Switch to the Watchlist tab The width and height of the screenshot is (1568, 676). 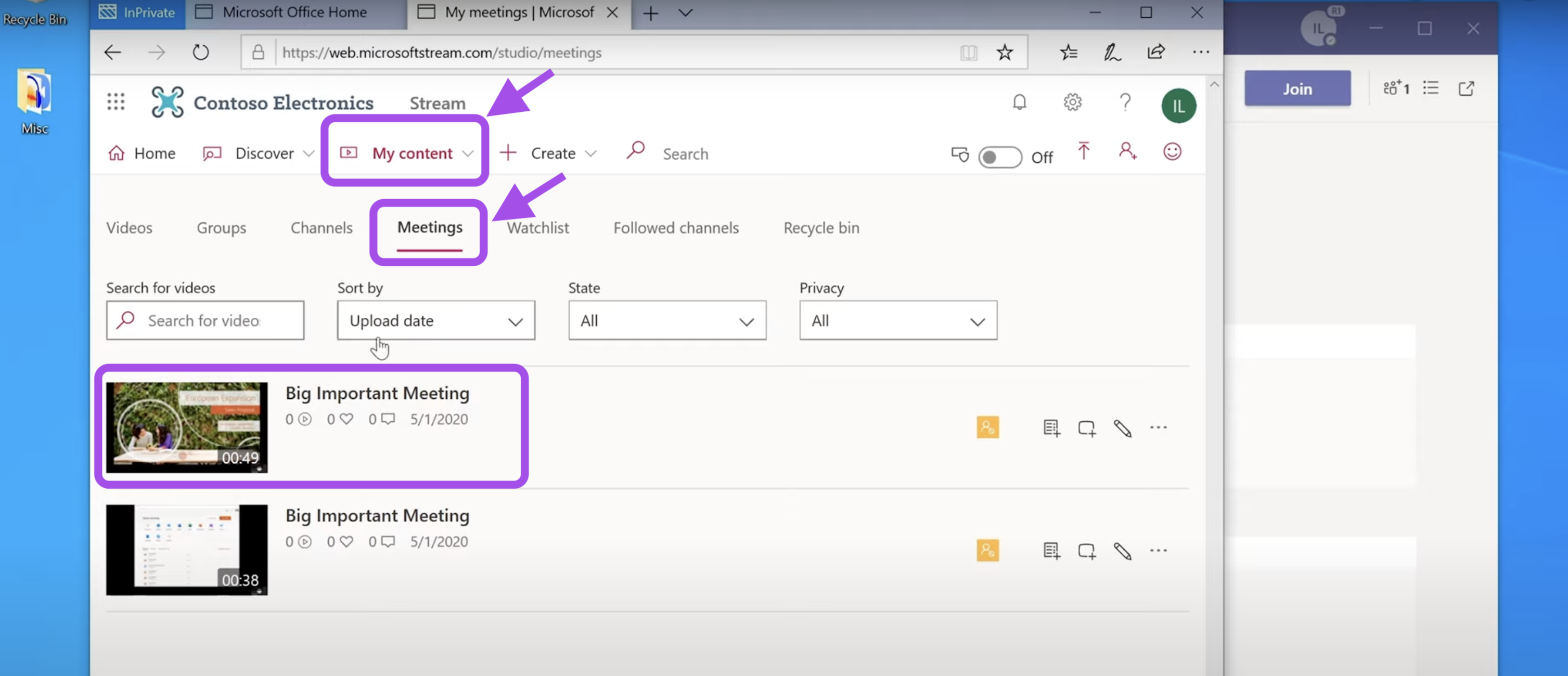537,228
